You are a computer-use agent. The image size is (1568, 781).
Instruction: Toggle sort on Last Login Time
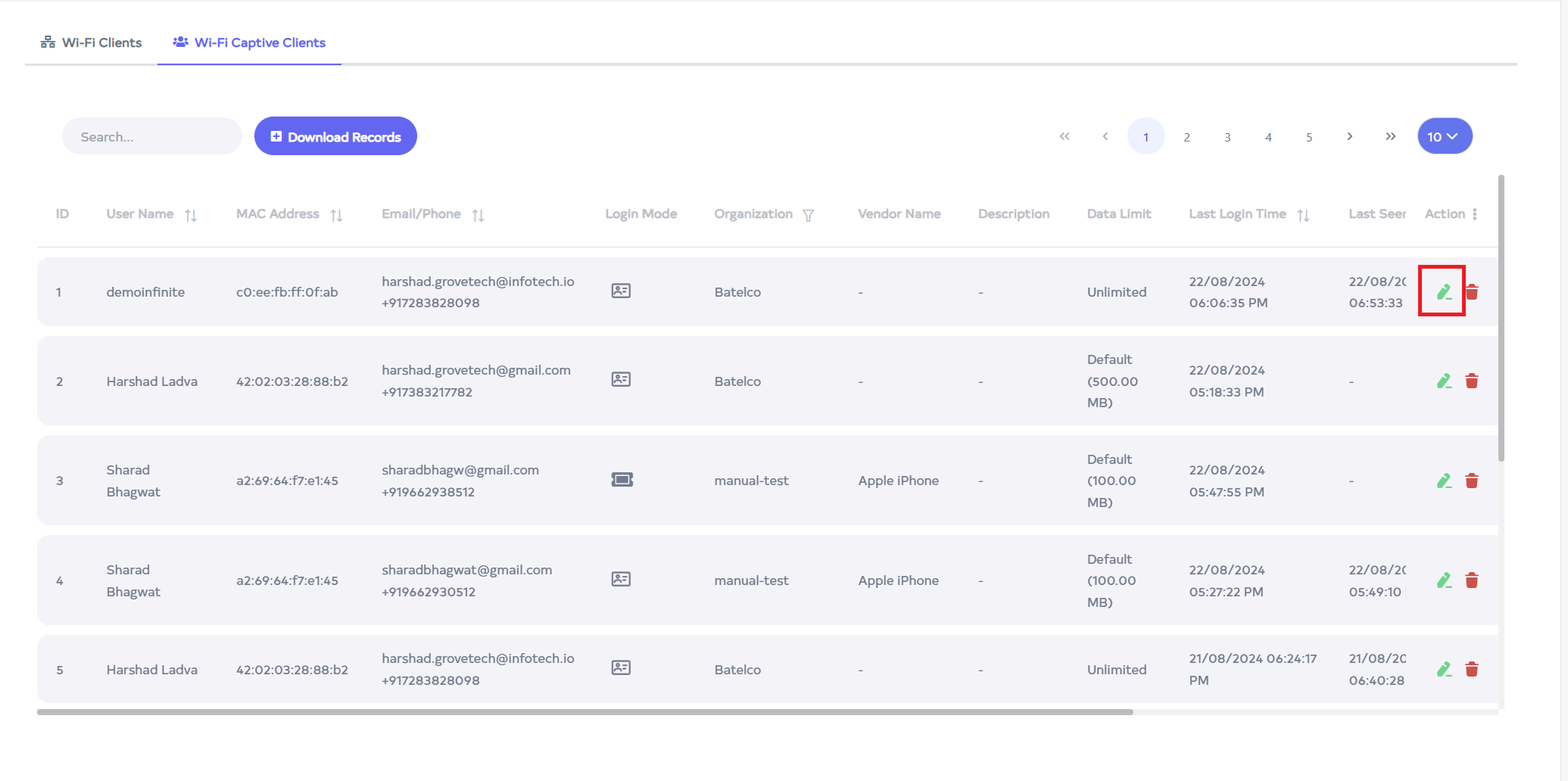(1303, 215)
